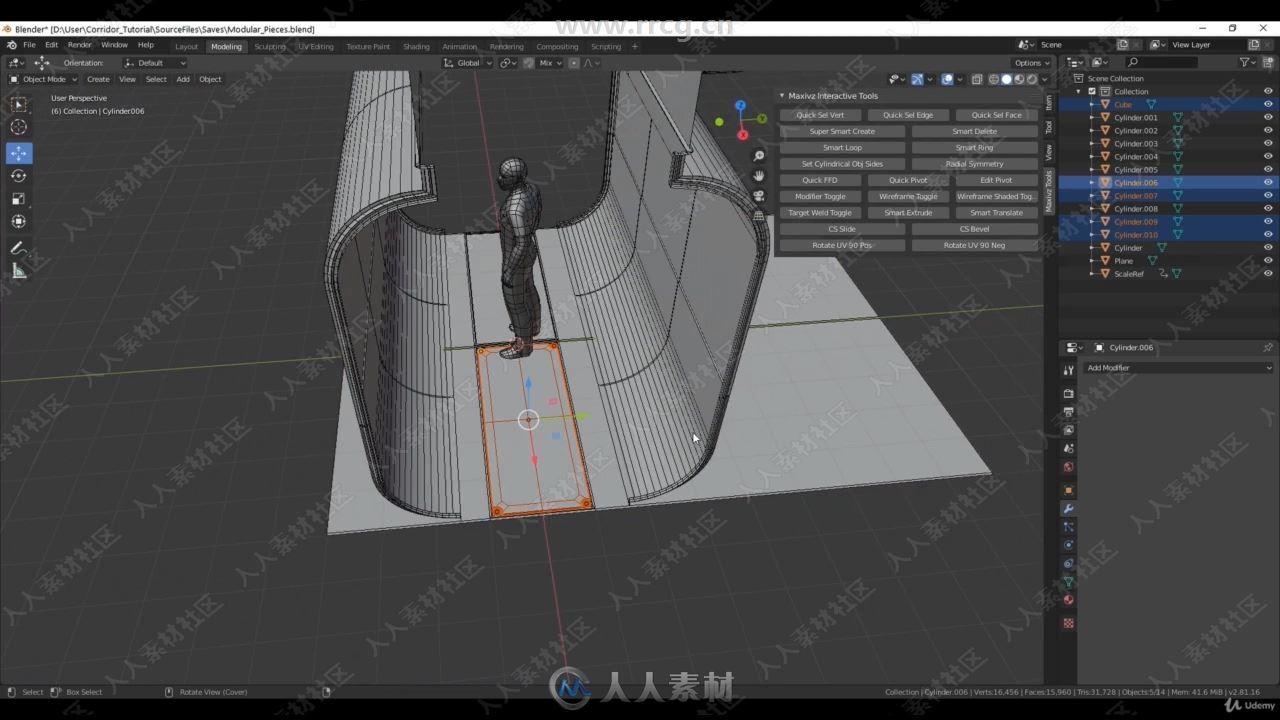Image resolution: width=1280 pixels, height=720 pixels.
Task: Hide Cylinder.006 with its eye icon
Action: tap(1268, 182)
